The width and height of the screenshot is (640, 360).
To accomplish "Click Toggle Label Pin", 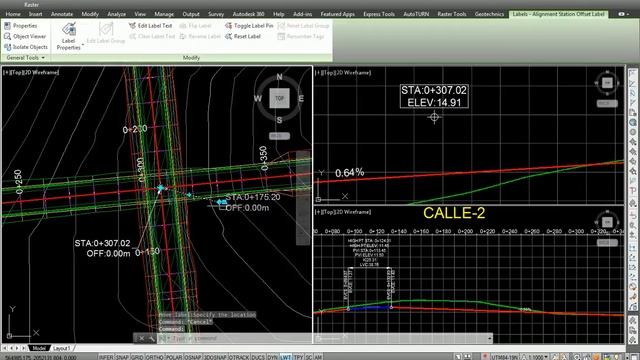I will pos(249,25).
